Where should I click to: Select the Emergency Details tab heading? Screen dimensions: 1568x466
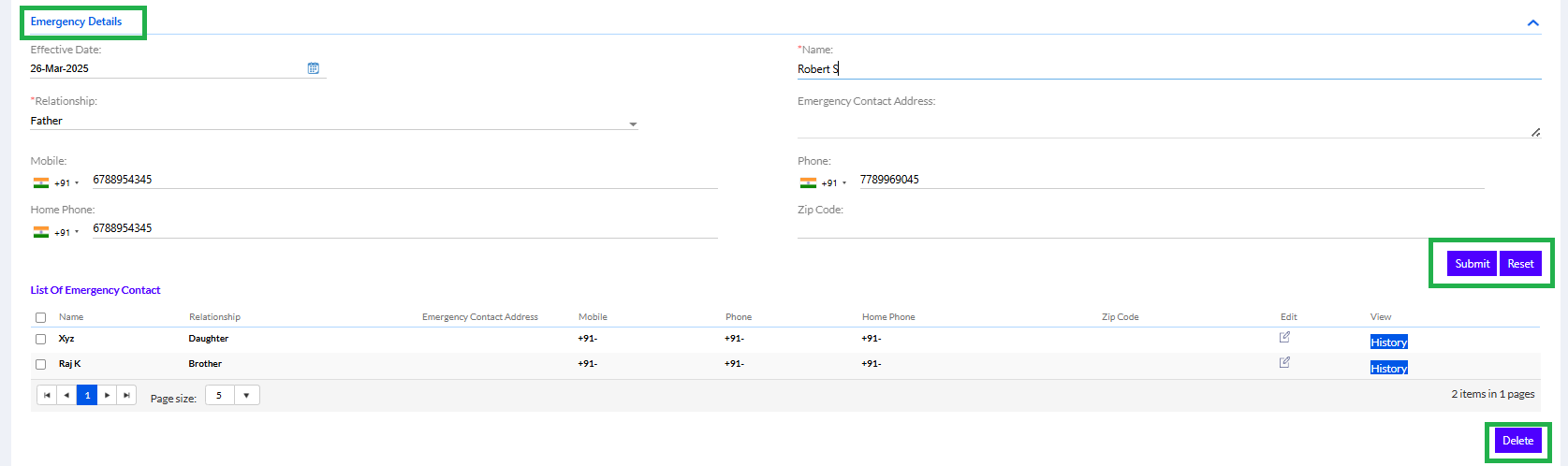(x=77, y=22)
